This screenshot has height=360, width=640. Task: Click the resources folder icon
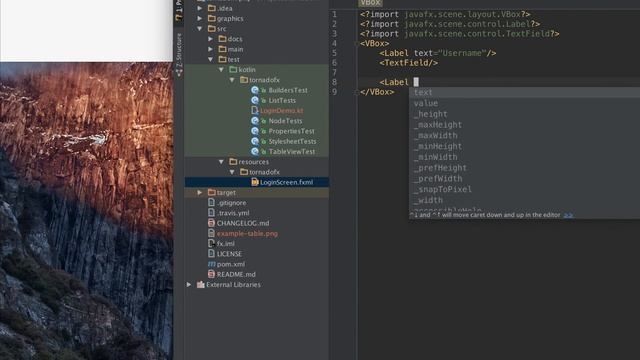(233, 162)
